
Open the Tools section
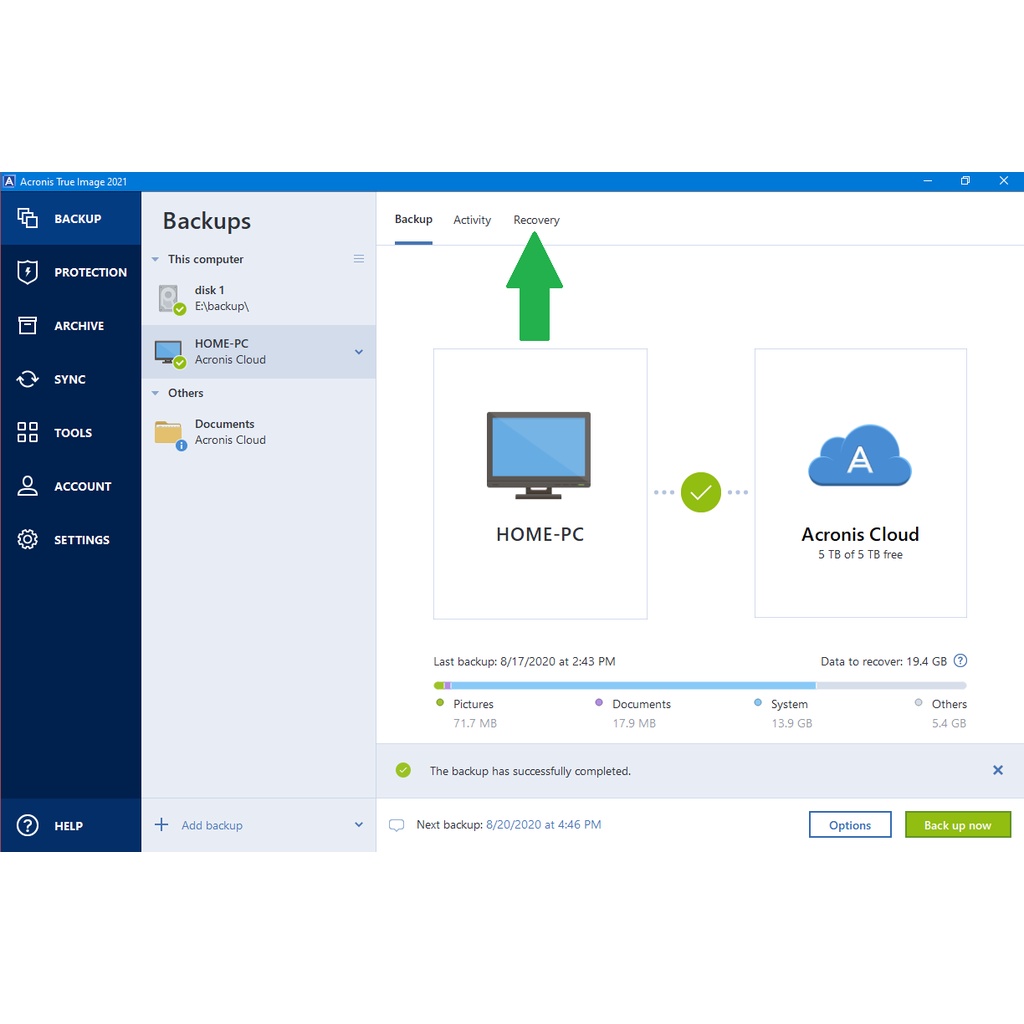pos(71,432)
